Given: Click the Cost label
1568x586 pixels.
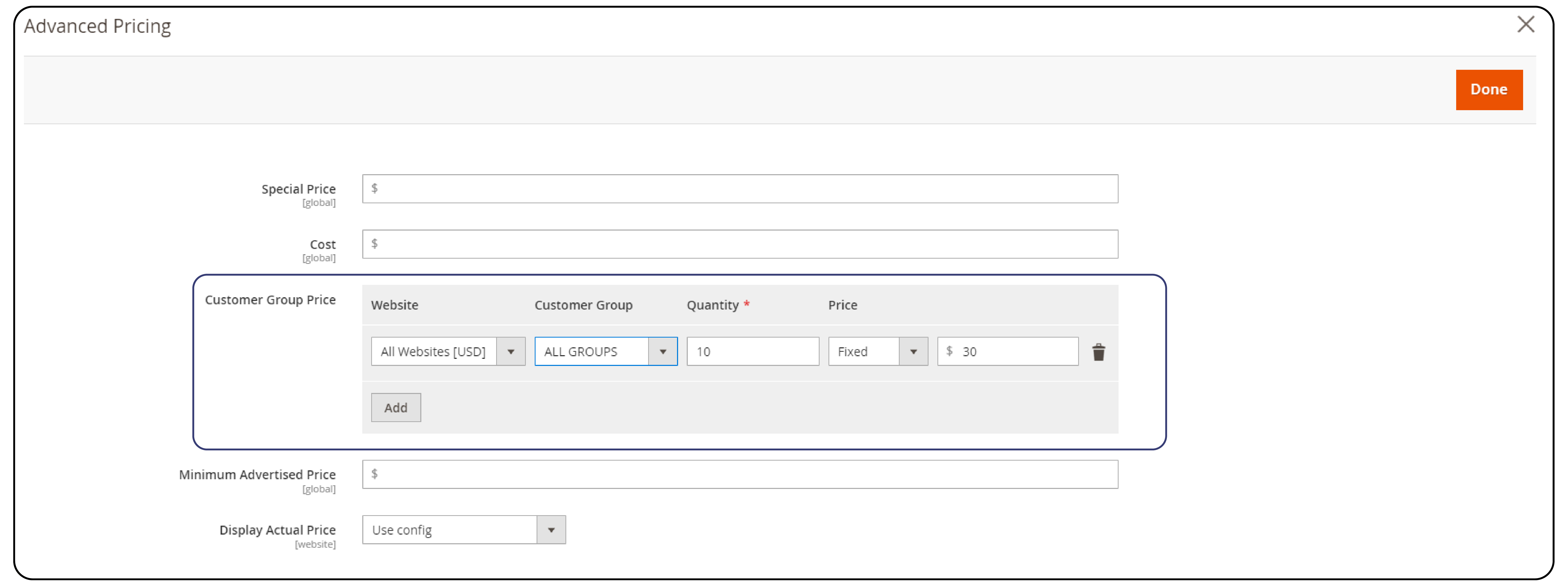Looking at the screenshot, I should click(x=323, y=245).
